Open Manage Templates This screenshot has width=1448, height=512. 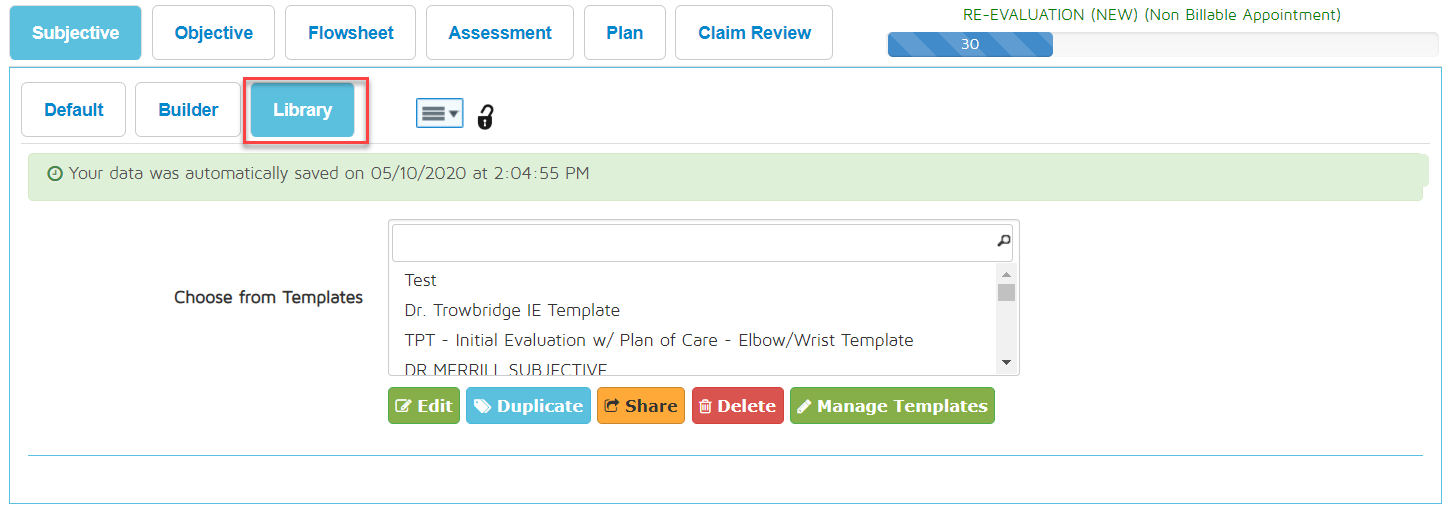(892, 406)
